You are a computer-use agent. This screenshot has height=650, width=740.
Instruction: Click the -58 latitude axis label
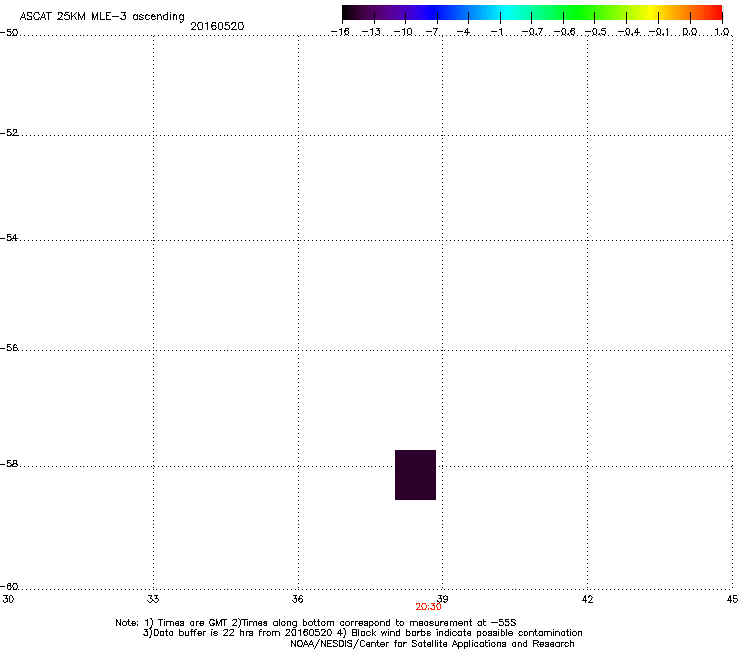9,464
